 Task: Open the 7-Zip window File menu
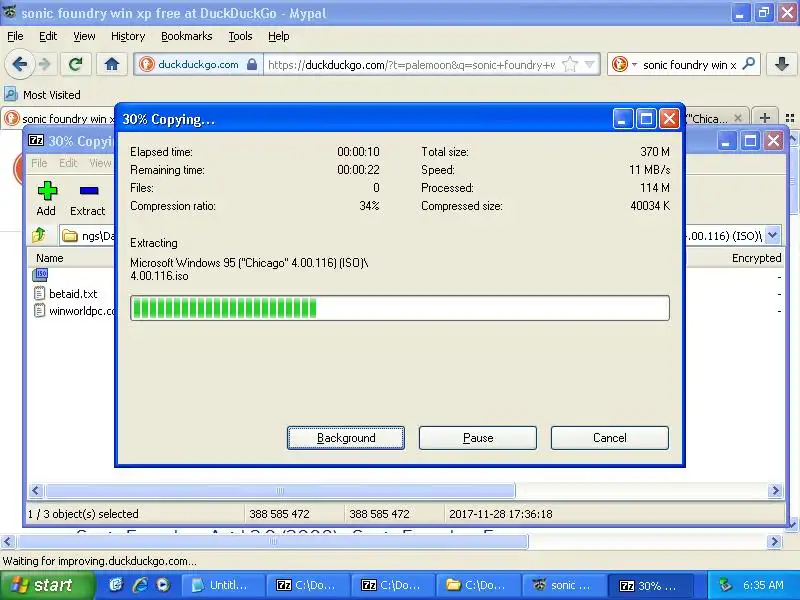point(39,163)
